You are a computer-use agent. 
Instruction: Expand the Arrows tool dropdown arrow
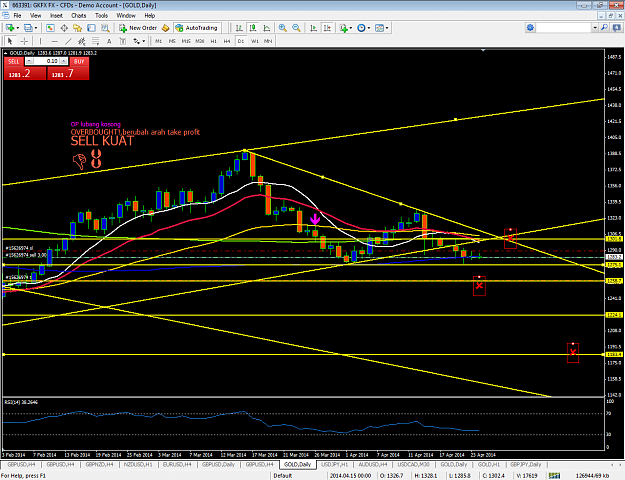143,41
